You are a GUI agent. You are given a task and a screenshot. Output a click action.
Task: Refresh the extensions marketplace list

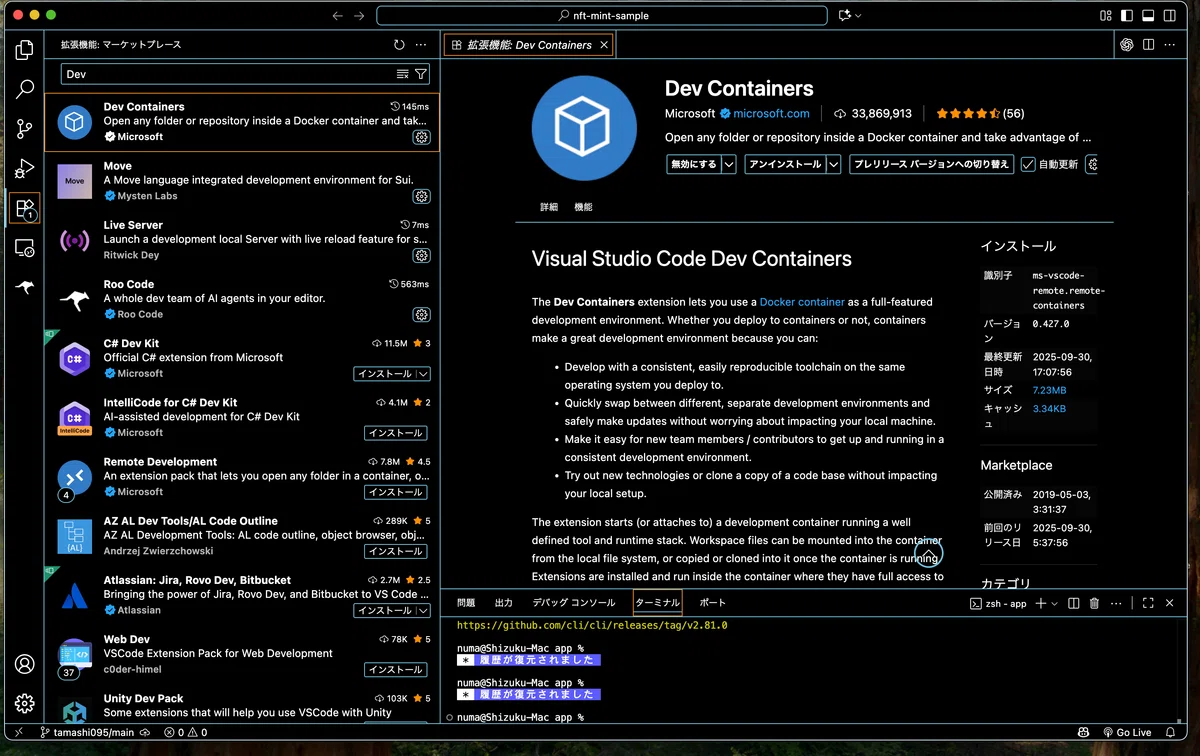tap(399, 45)
